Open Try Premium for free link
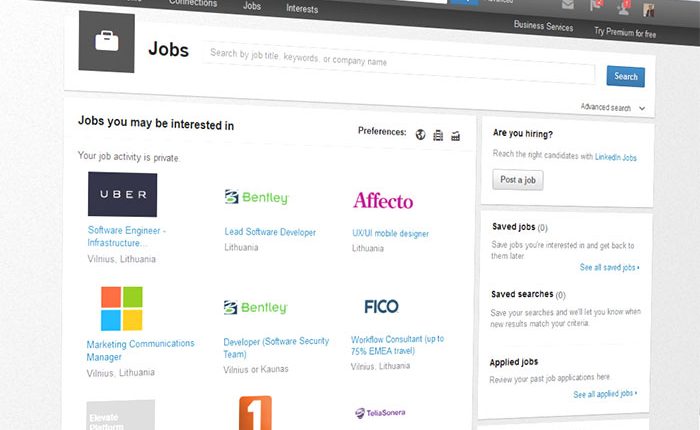This screenshot has width=700, height=430. click(x=625, y=33)
